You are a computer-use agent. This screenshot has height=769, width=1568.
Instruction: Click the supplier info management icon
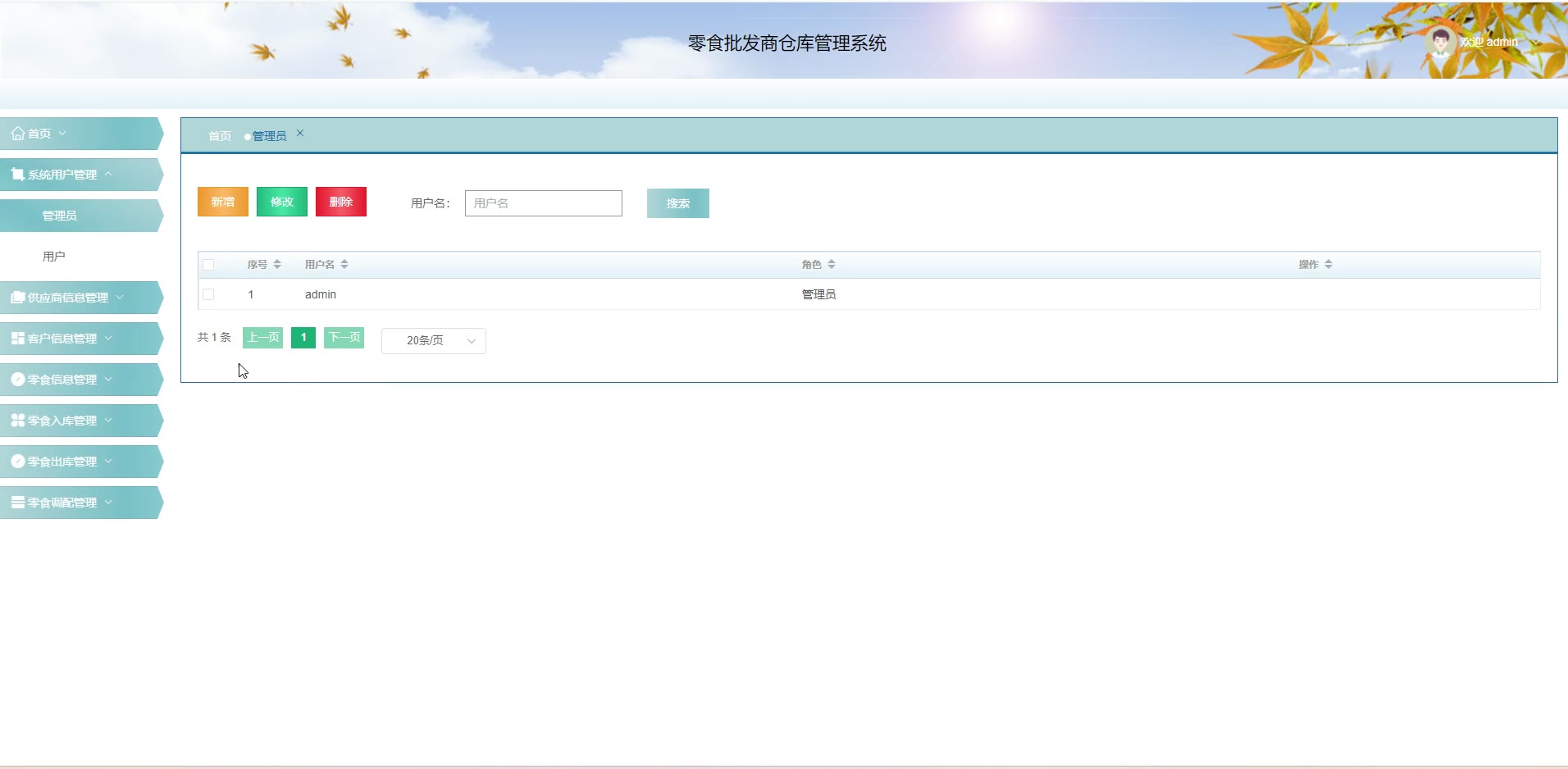pos(17,298)
